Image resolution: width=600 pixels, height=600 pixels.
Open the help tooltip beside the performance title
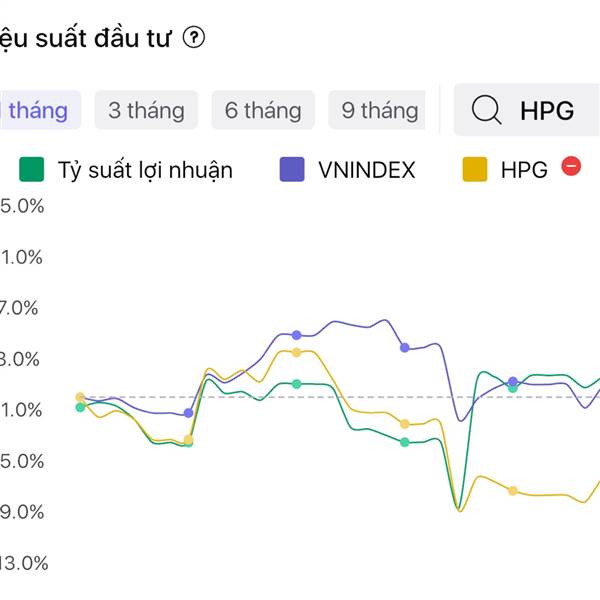pyautogui.click(x=195, y=38)
